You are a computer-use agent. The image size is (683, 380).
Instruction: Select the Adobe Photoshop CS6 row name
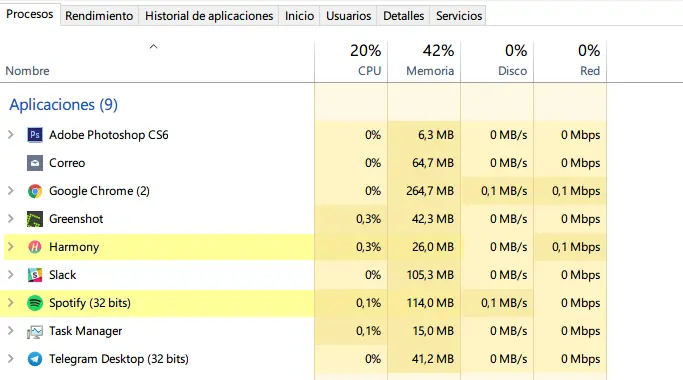(108, 135)
